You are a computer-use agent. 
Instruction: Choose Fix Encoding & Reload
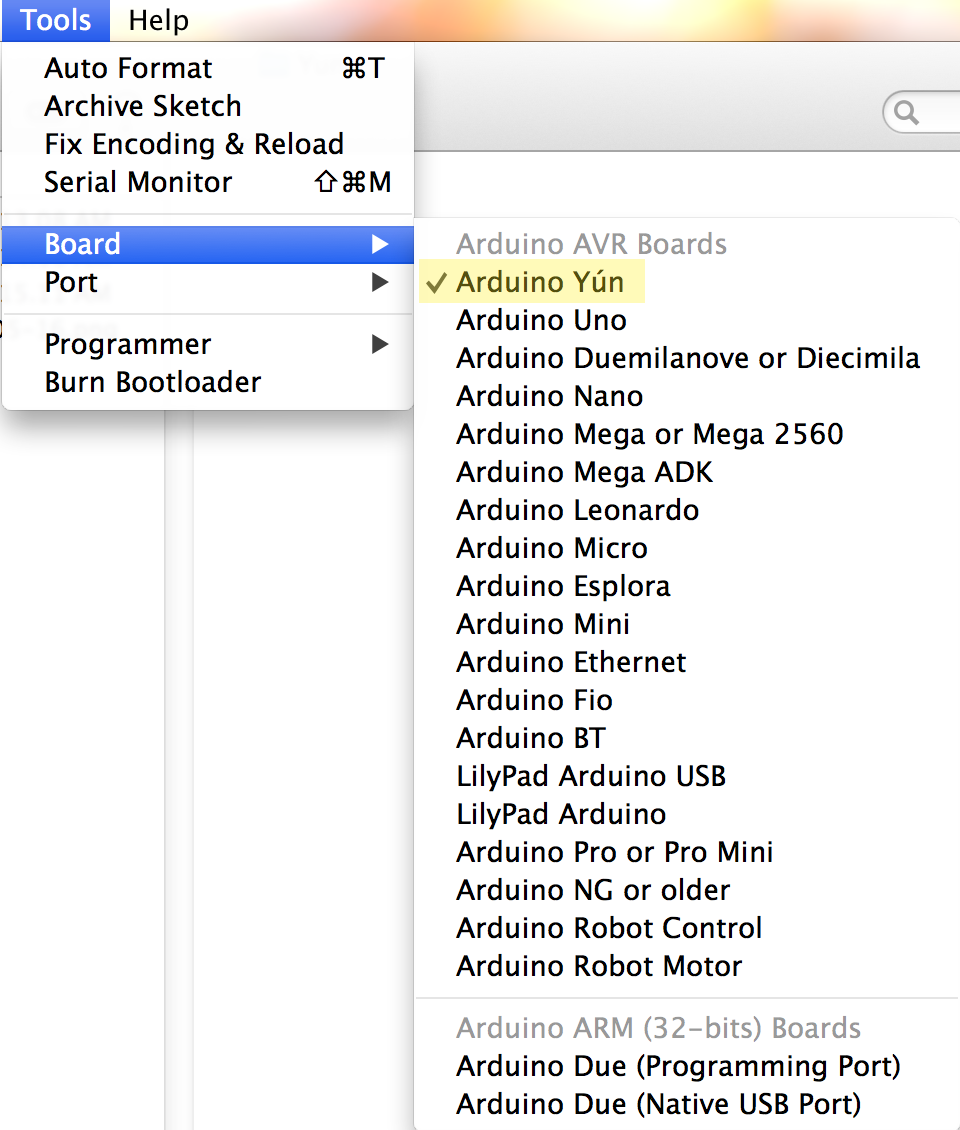(x=193, y=143)
